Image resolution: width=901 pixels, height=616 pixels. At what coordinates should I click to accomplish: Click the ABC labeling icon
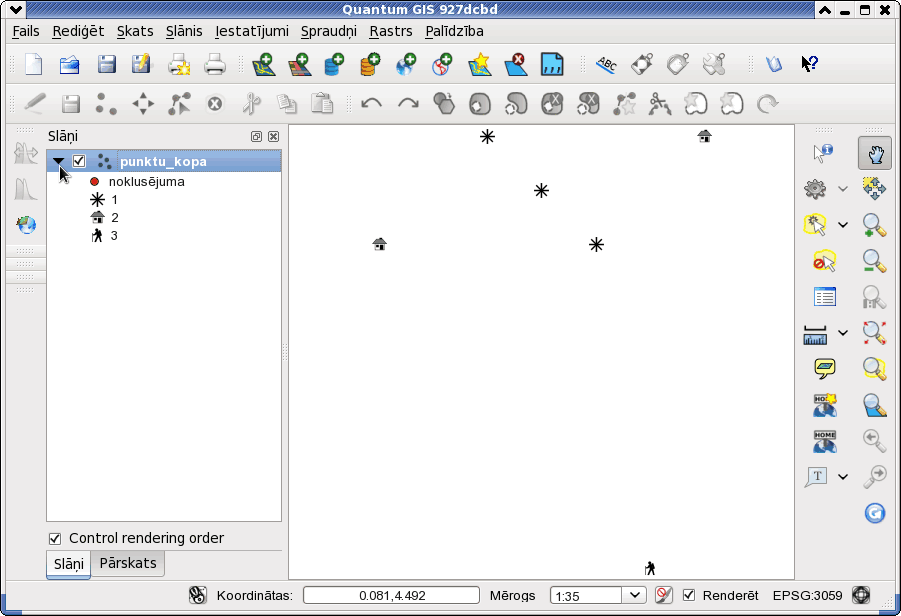[x=606, y=64]
